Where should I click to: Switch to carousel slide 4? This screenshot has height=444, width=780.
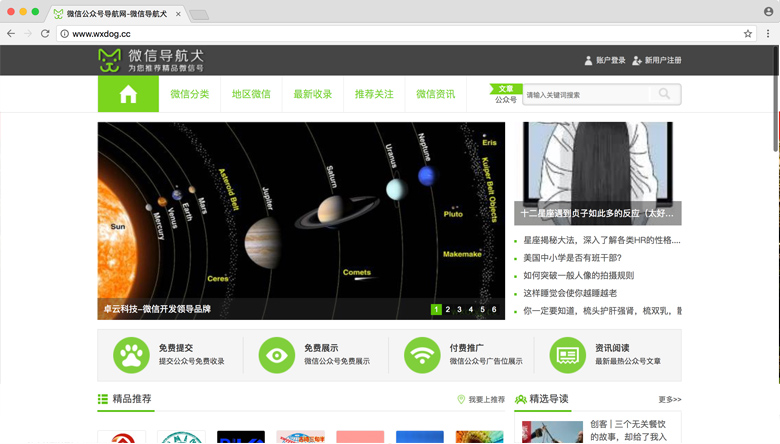point(471,309)
